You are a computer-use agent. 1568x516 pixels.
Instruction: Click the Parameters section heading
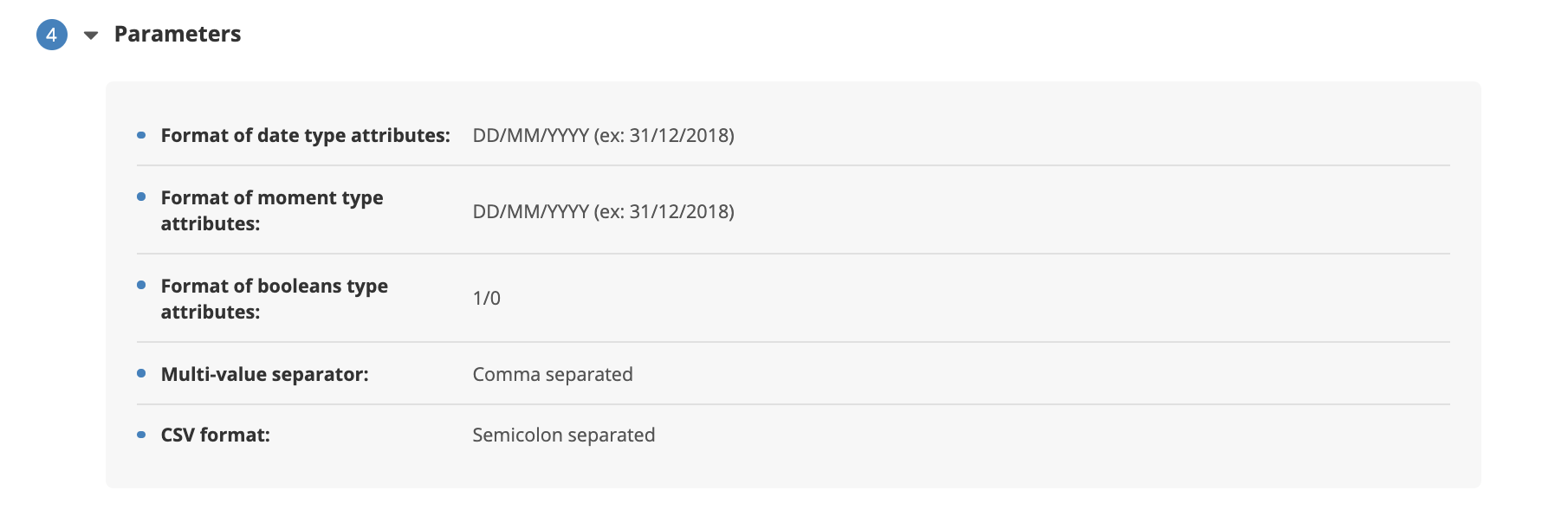[178, 35]
